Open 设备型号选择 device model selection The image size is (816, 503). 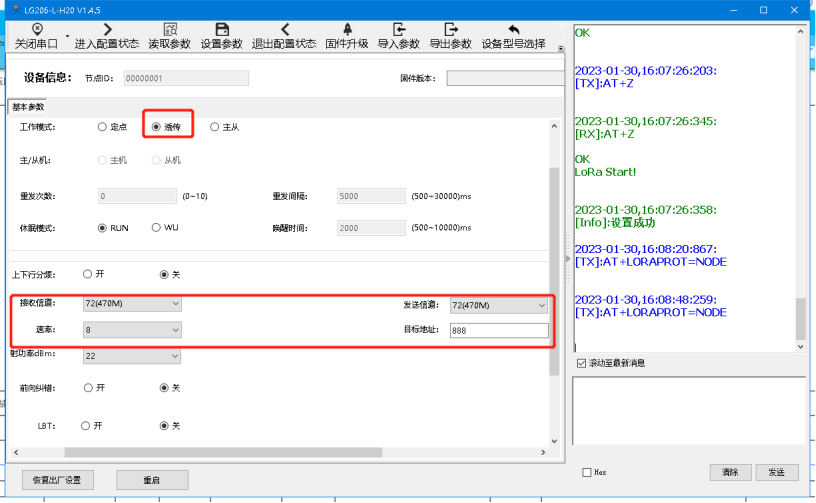[514, 30]
